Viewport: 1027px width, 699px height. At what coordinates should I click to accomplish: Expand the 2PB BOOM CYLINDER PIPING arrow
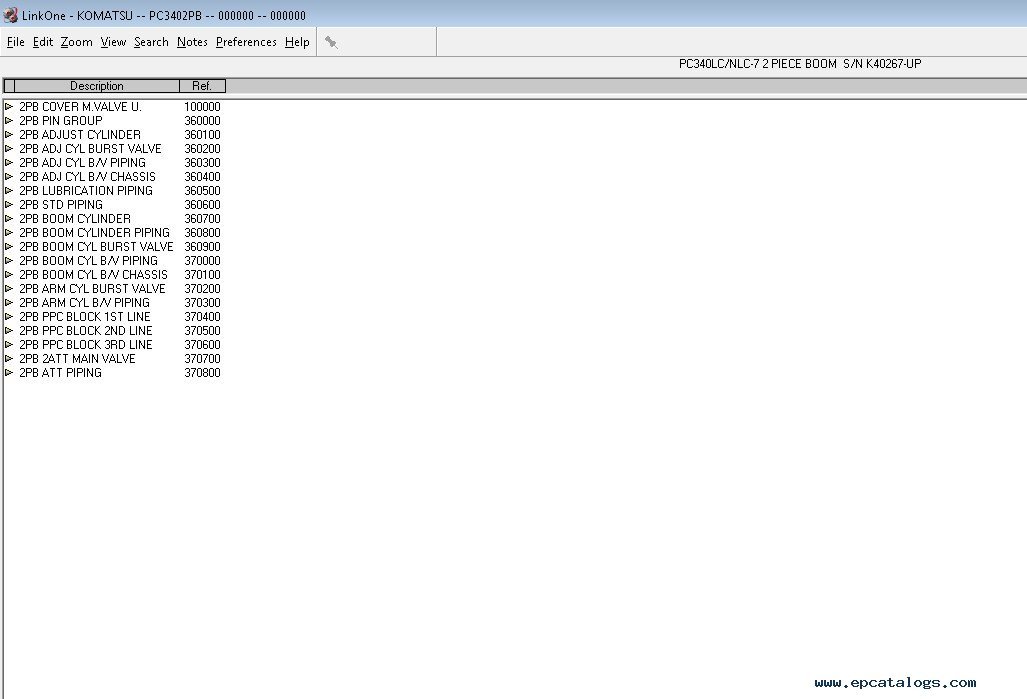9,233
